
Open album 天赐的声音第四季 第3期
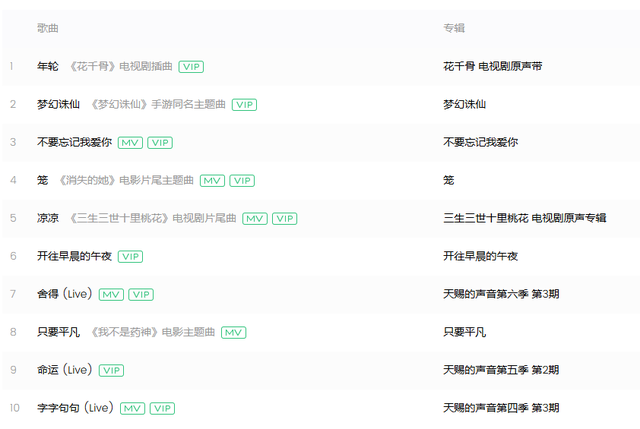coord(501,408)
